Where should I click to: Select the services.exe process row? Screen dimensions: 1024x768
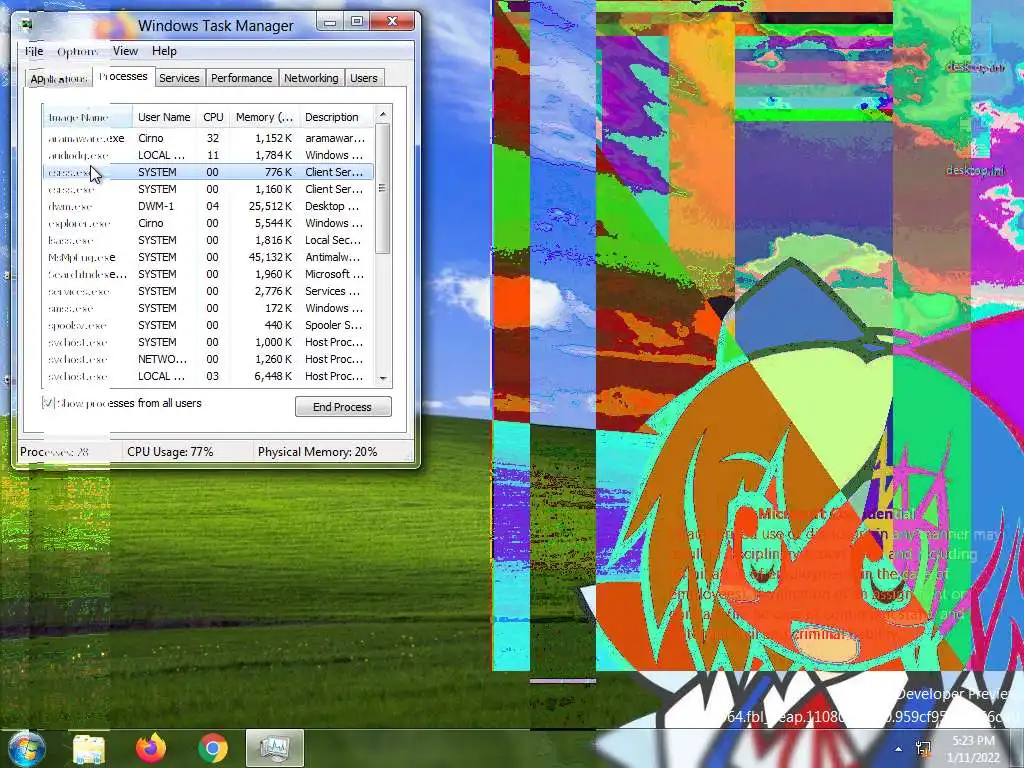(x=209, y=291)
